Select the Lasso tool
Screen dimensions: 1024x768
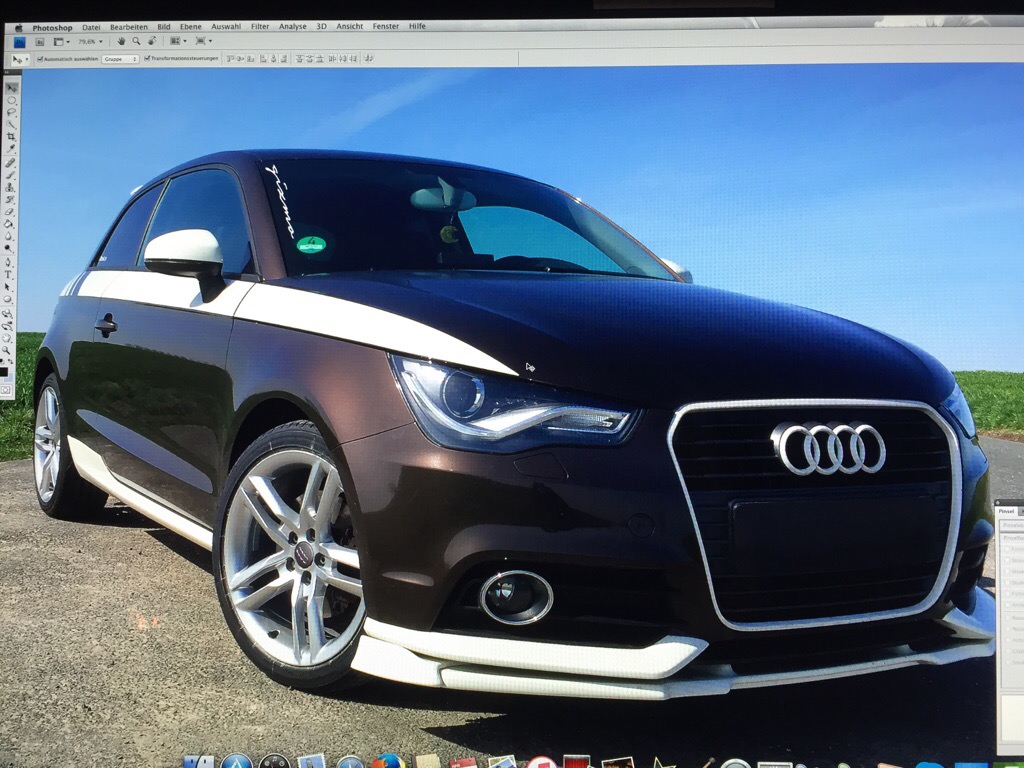click(11, 112)
